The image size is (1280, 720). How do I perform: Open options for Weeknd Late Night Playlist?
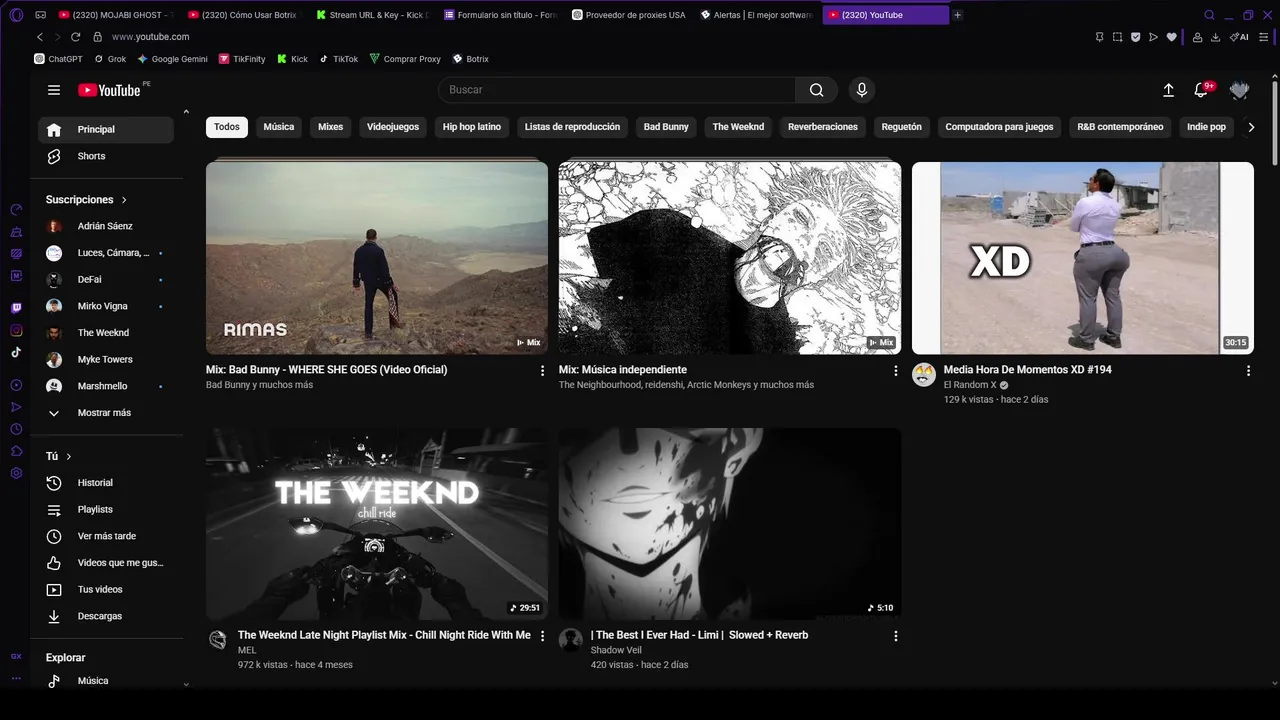click(543, 636)
